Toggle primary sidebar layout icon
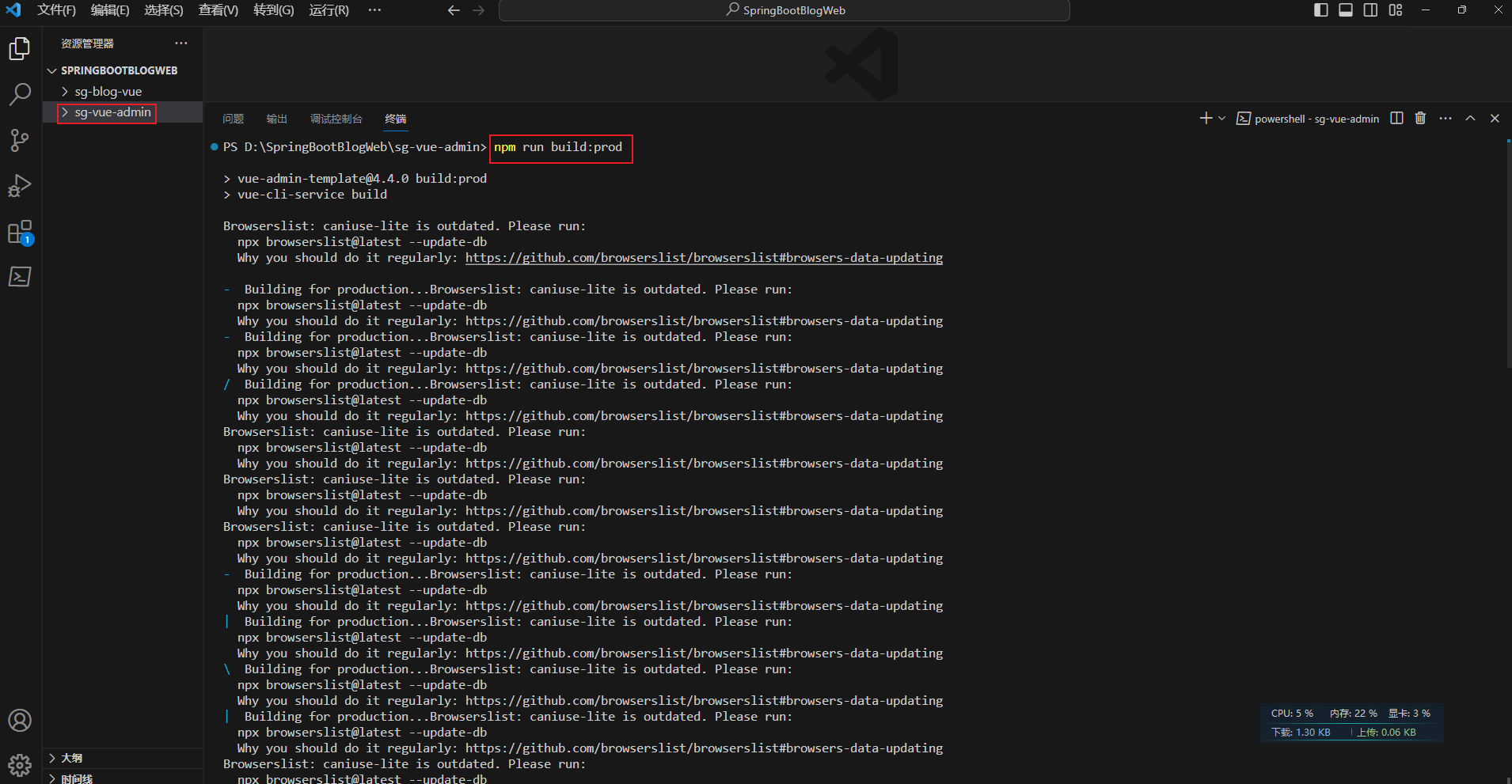Image resolution: width=1512 pixels, height=784 pixels. tap(1320, 10)
